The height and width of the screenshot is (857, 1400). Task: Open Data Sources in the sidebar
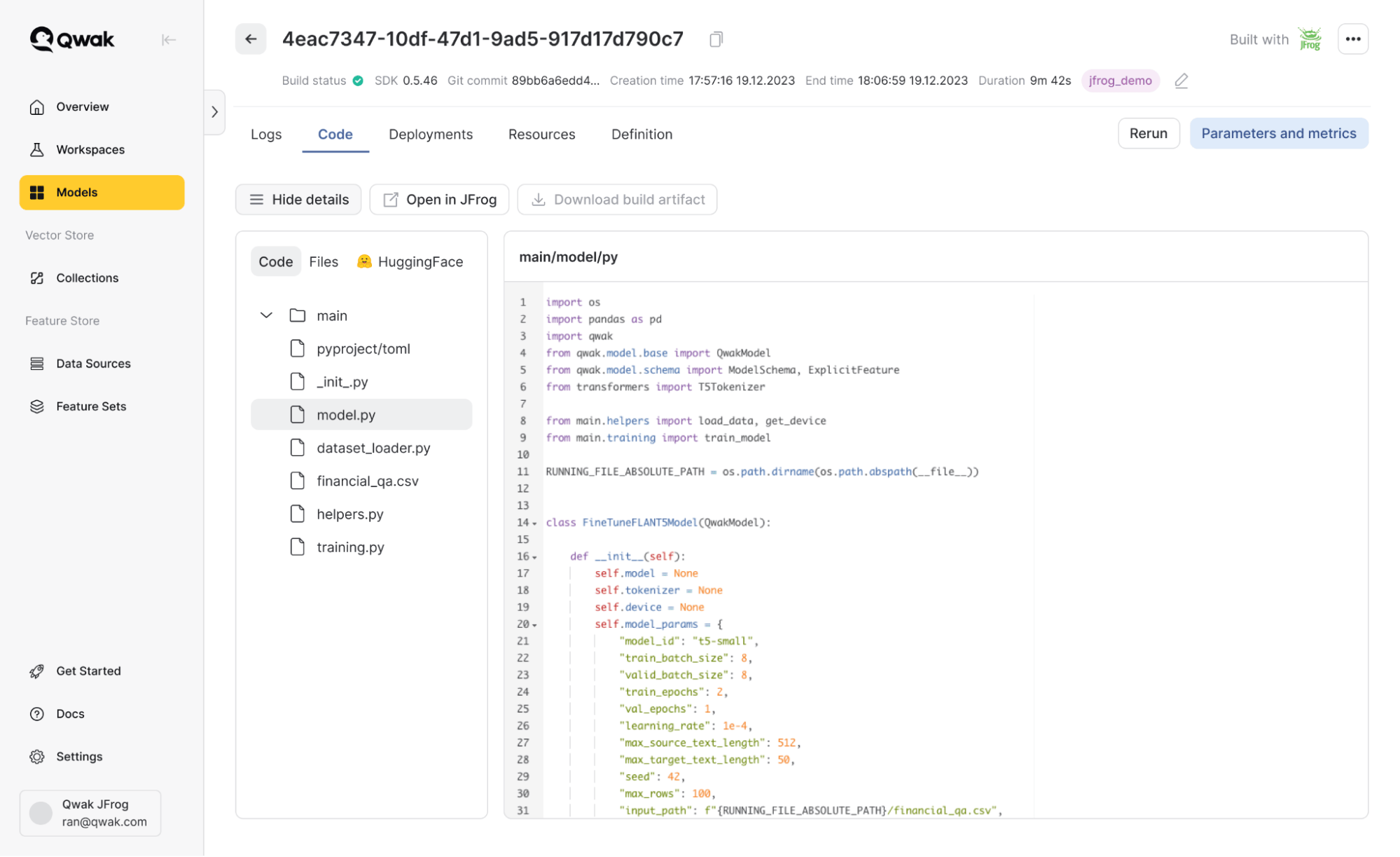point(102,363)
